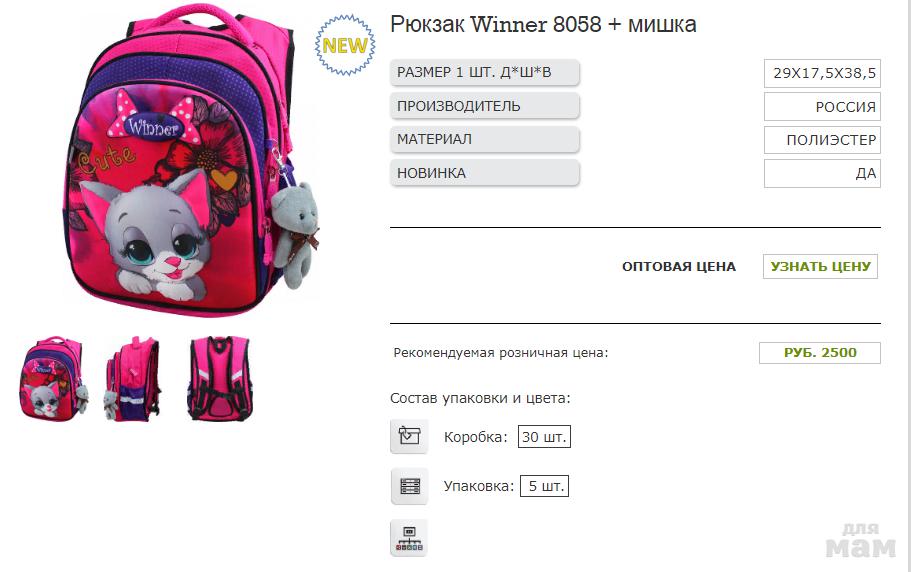Click the 30 шт. box quantity
911x572 pixels.
click(544, 437)
